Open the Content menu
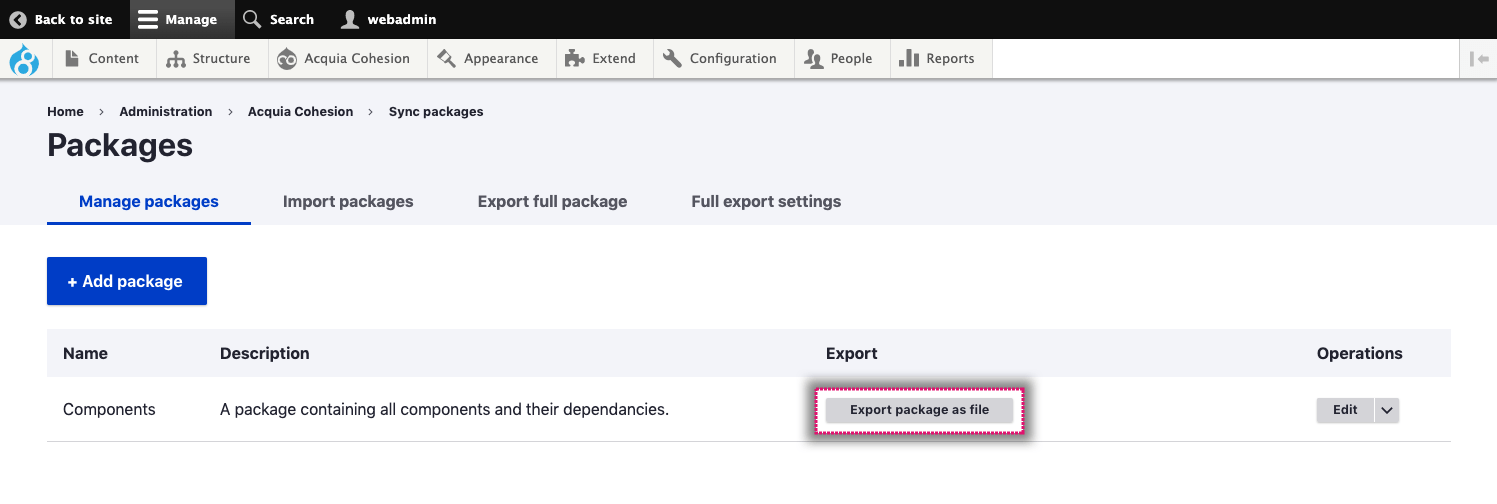Viewport: 1497px width, 504px height. [x=102, y=59]
